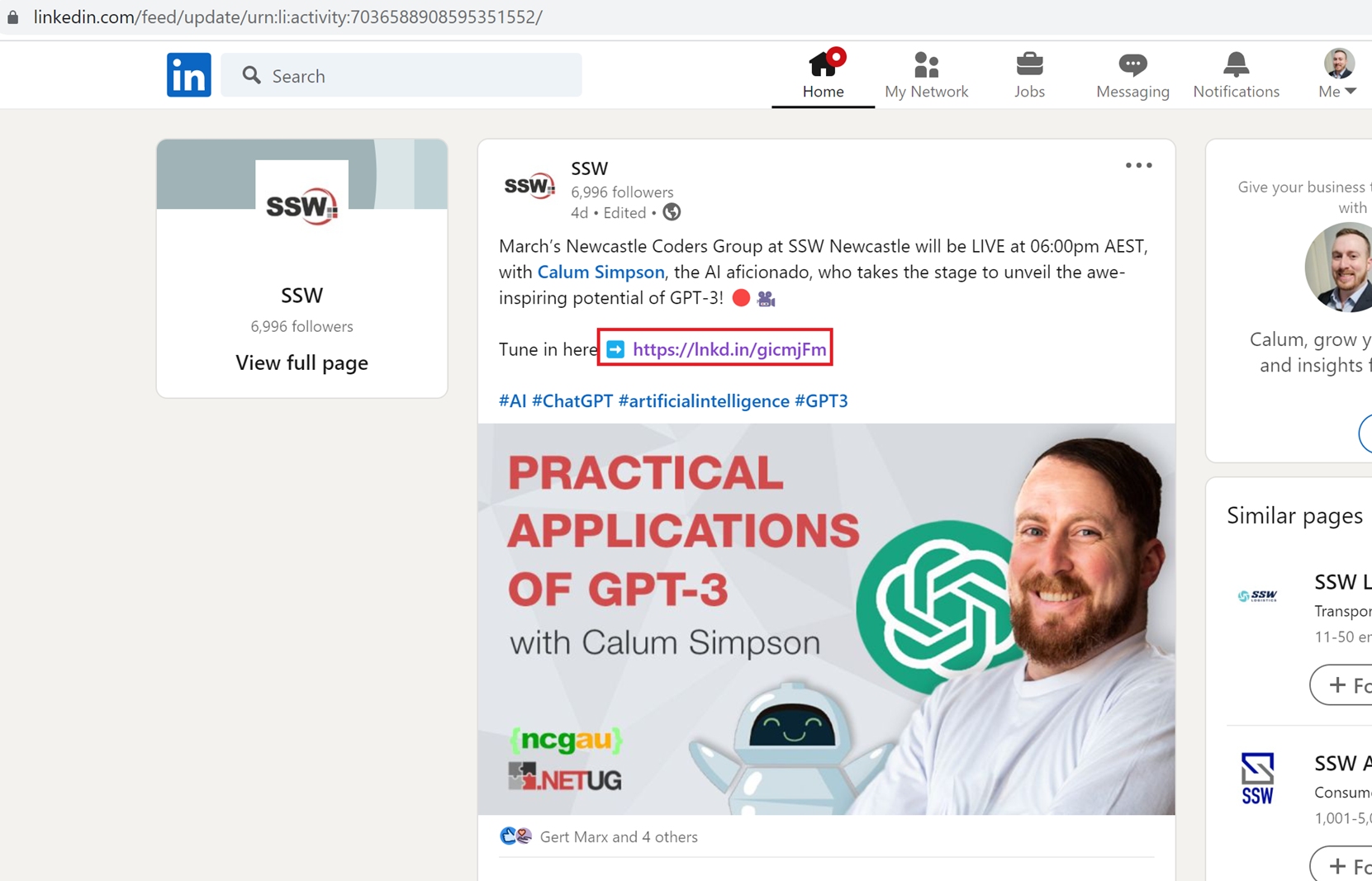Click View full page for SSW

point(301,362)
